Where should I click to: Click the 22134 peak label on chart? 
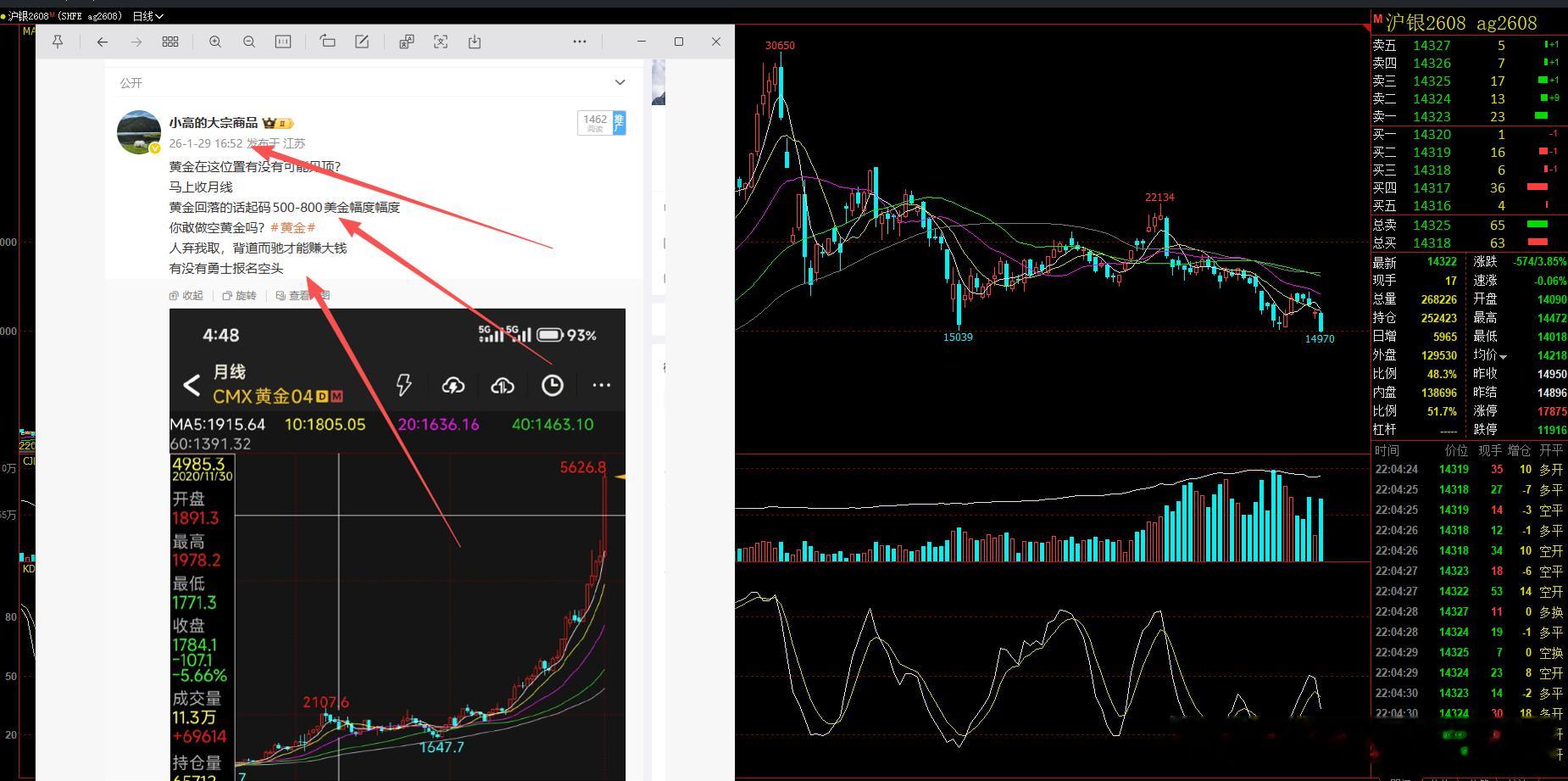click(x=1159, y=198)
